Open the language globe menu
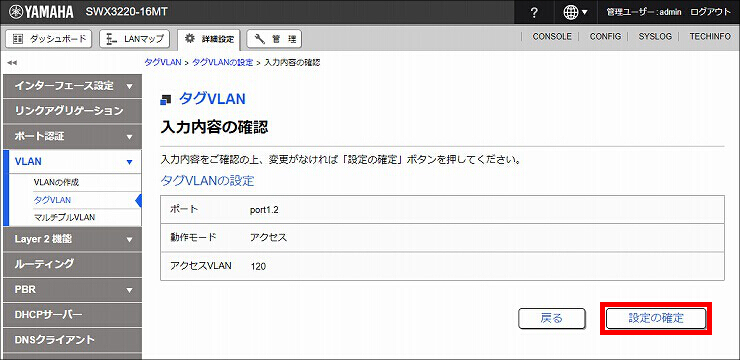 click(x=576, y=12)
